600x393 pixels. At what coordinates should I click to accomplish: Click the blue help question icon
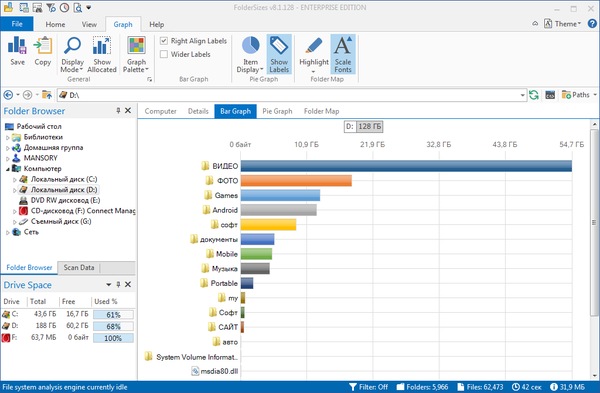tap(592, 23)
